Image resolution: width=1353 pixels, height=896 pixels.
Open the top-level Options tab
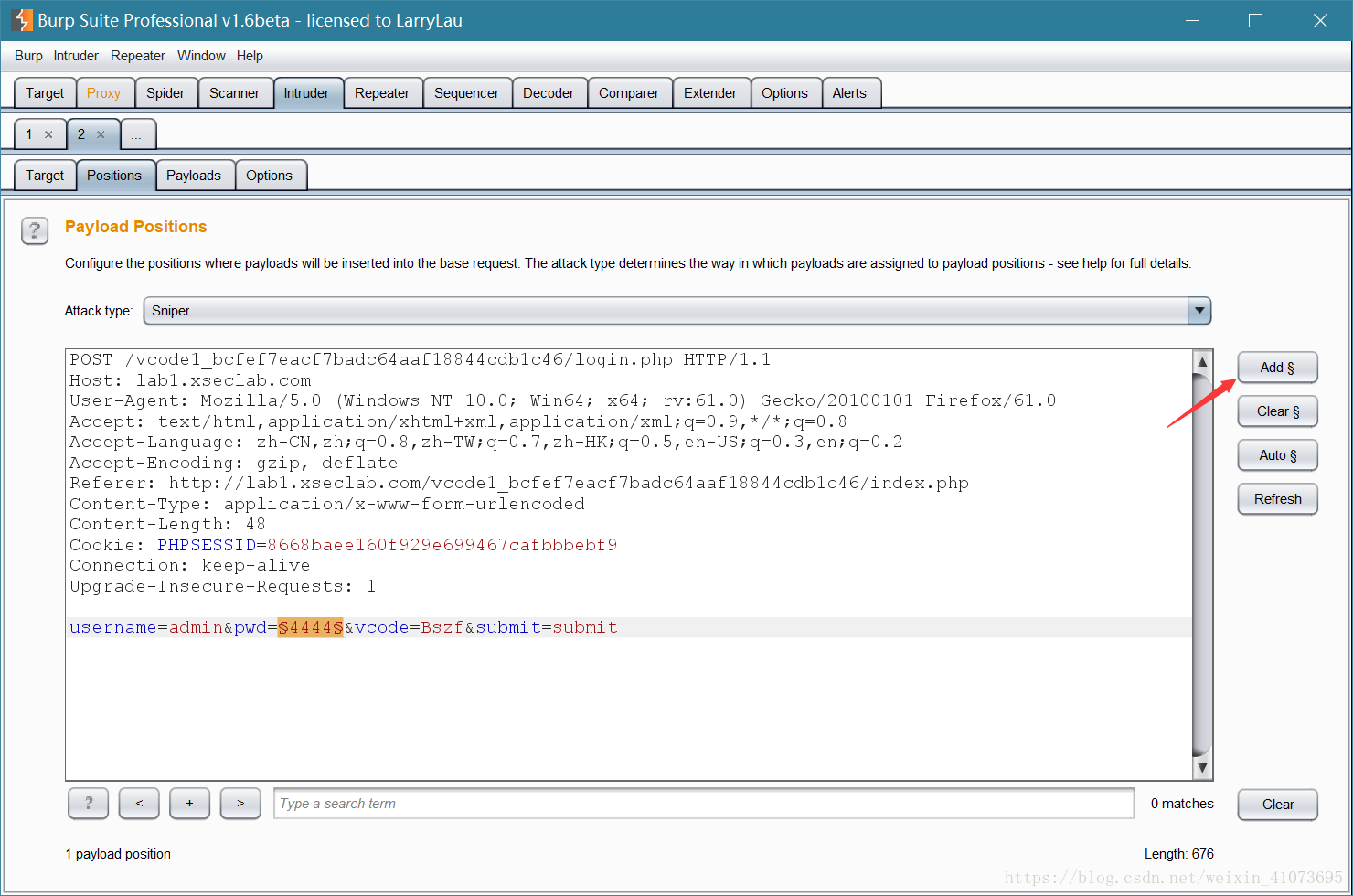point(784,93)
